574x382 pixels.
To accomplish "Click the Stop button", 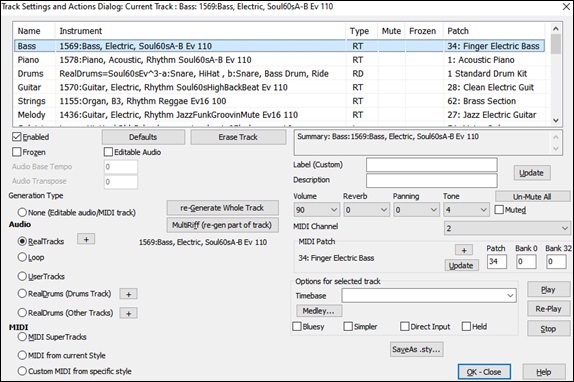I will point(548,329).
